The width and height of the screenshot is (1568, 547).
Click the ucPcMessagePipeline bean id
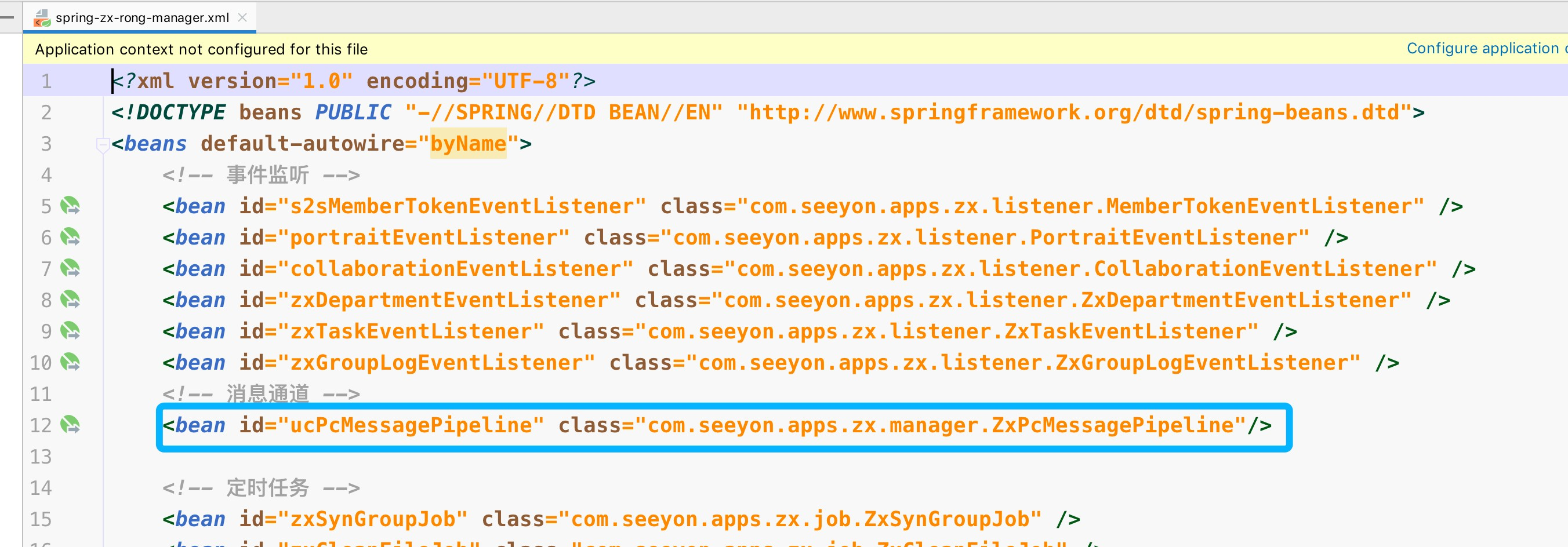[x=411, y=425]
